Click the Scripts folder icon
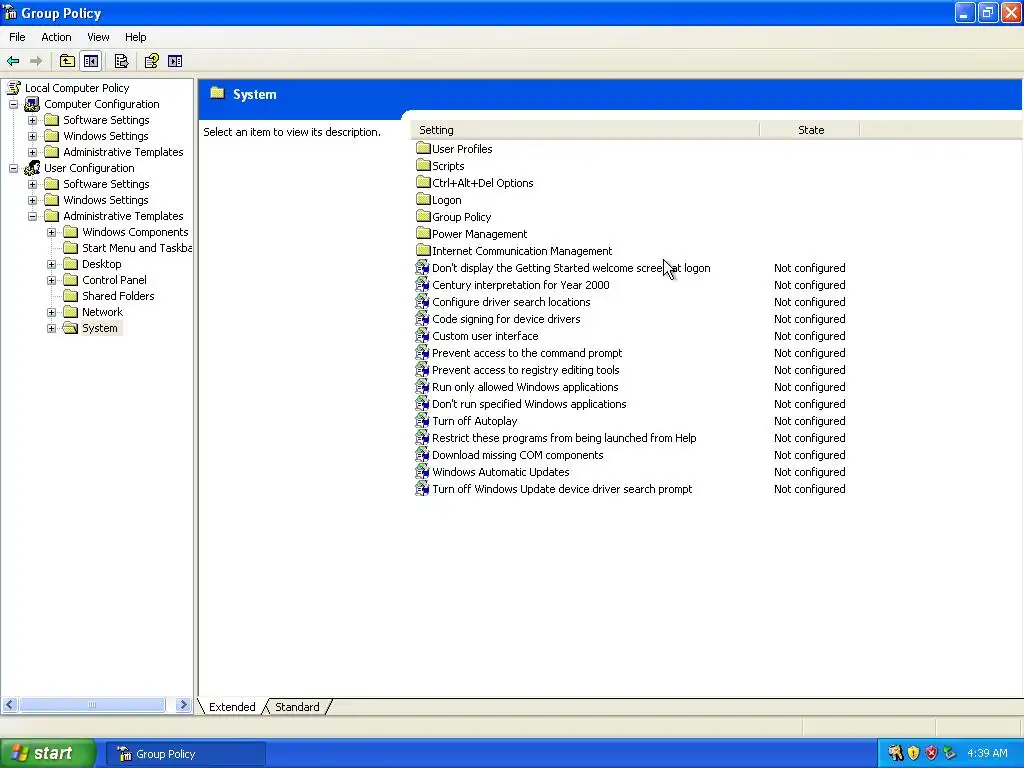Viewport: 1024px width, 768px height. click(x=423, y=165)
